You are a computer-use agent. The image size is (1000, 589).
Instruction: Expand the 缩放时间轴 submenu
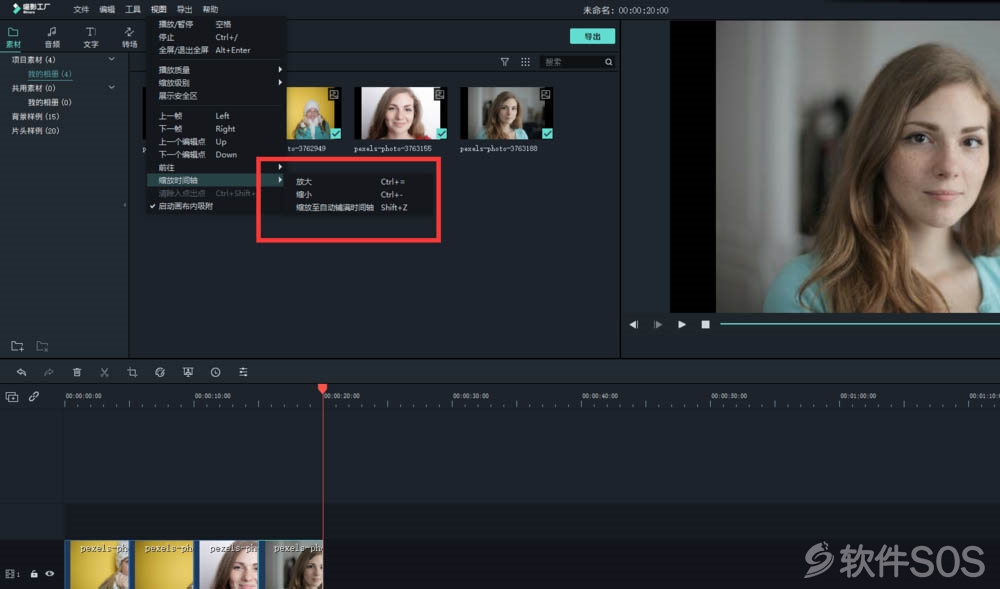(216, 180)
